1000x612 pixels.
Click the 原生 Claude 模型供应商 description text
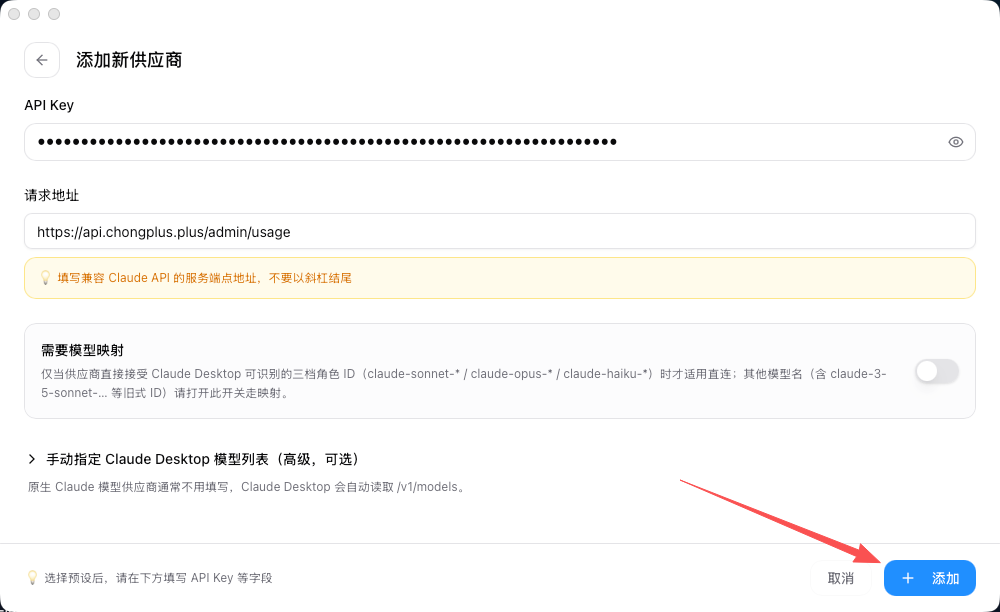pyautogui.click(x=248, y=487)
